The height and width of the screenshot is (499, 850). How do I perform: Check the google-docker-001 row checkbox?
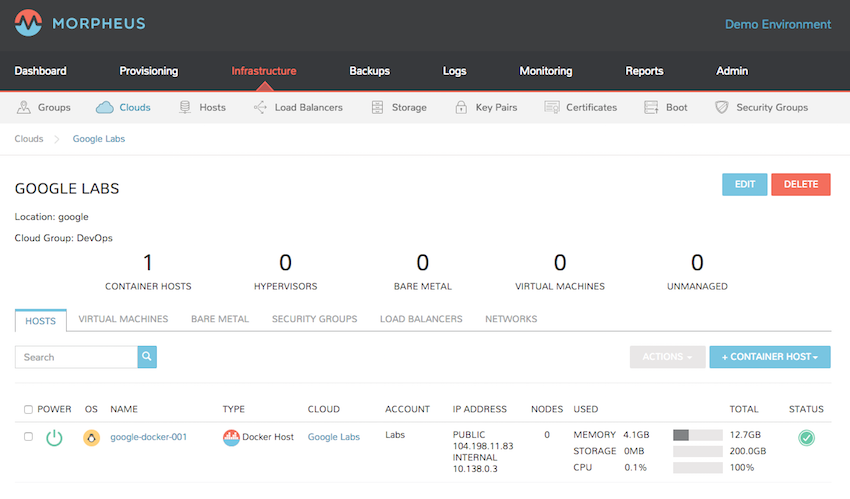pos(28,436)
